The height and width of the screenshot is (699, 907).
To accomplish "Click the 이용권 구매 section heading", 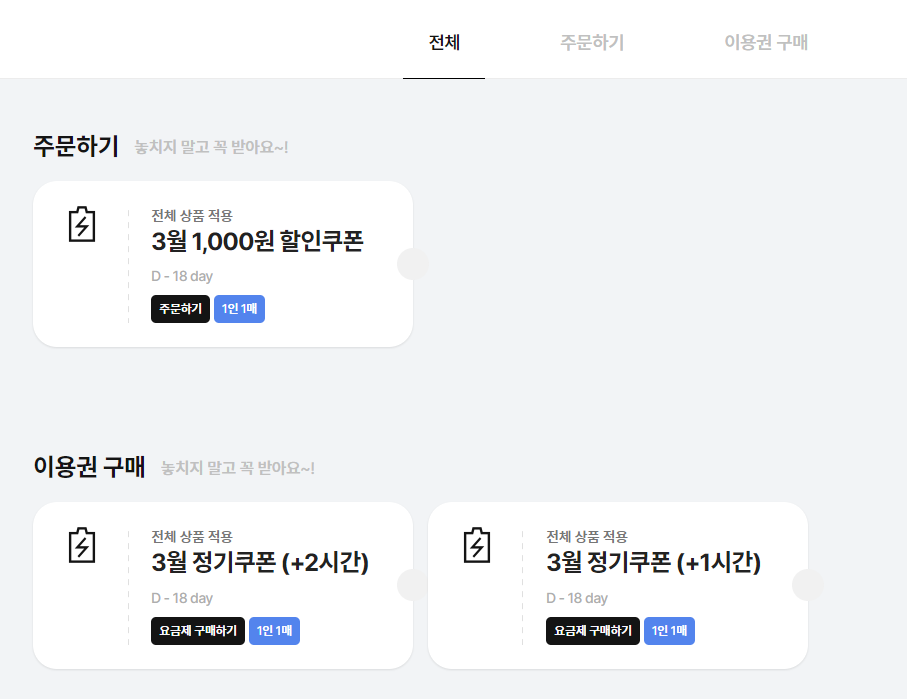I will pyautogui.click(x=89, y=466).
